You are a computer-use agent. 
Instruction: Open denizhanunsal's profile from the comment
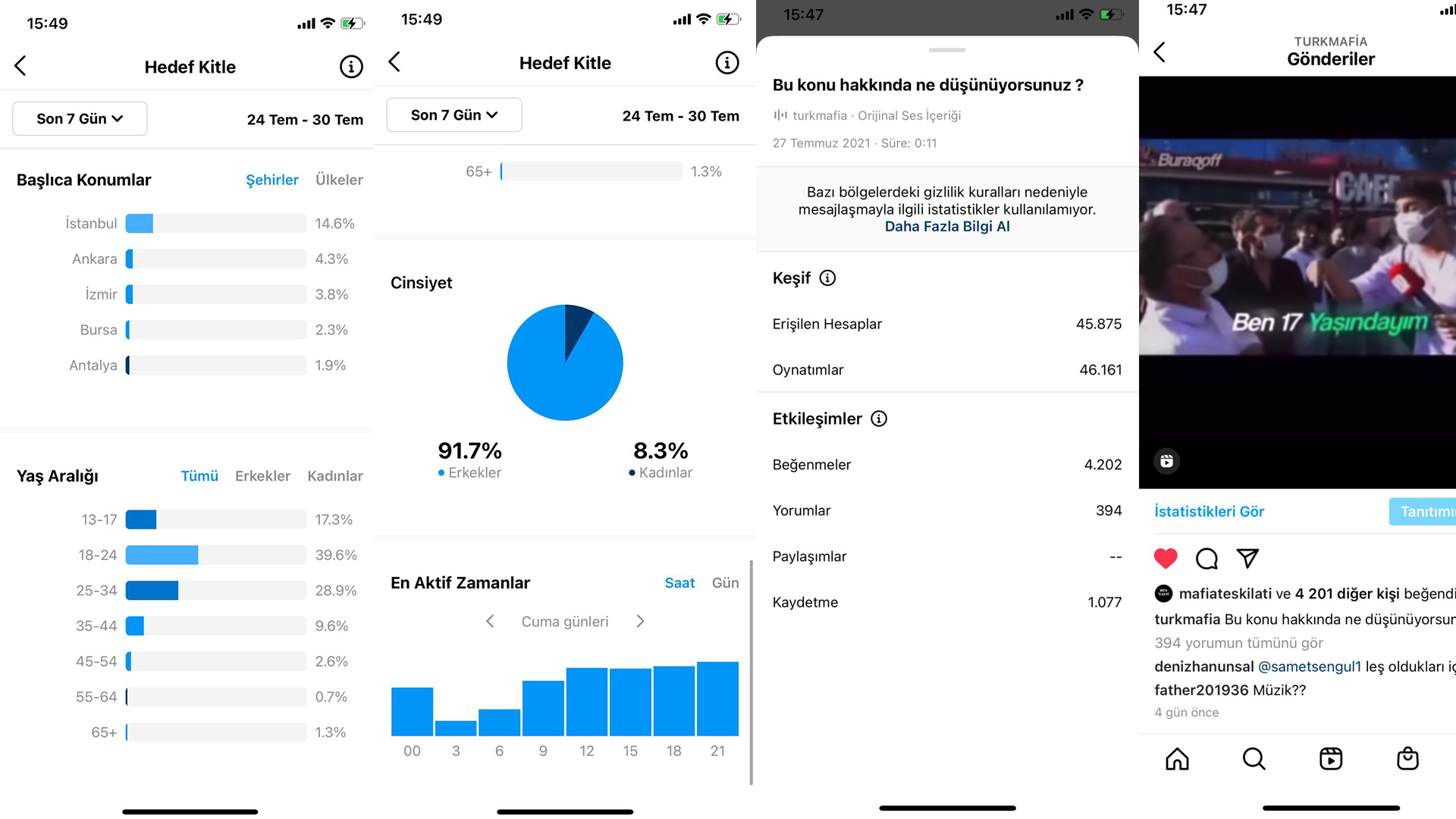[x=1204, y=667]
